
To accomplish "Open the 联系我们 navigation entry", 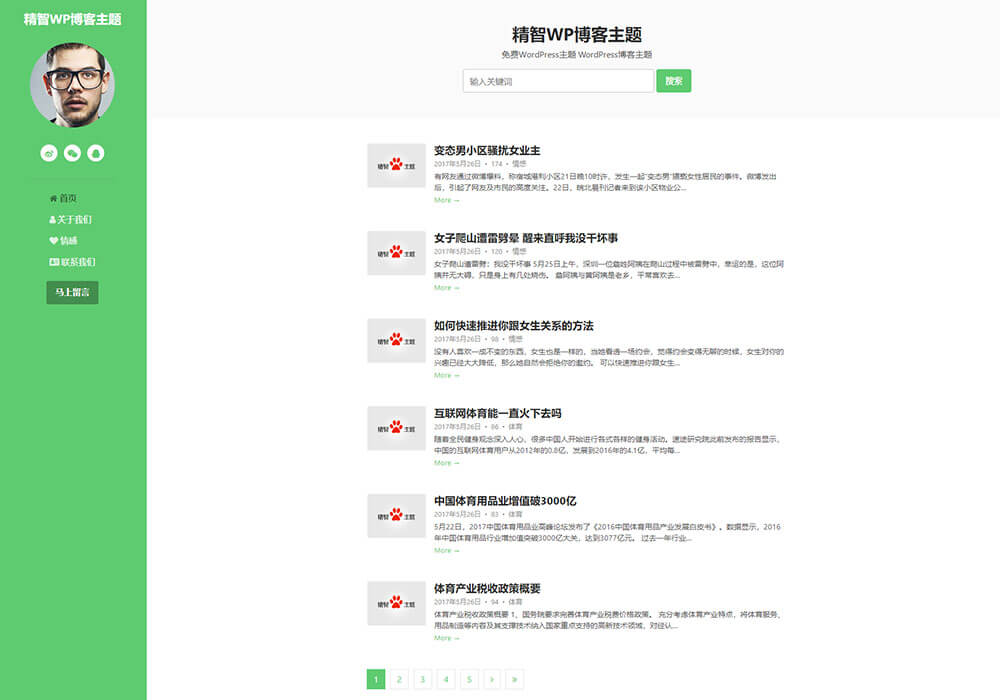I will point(78,263).
